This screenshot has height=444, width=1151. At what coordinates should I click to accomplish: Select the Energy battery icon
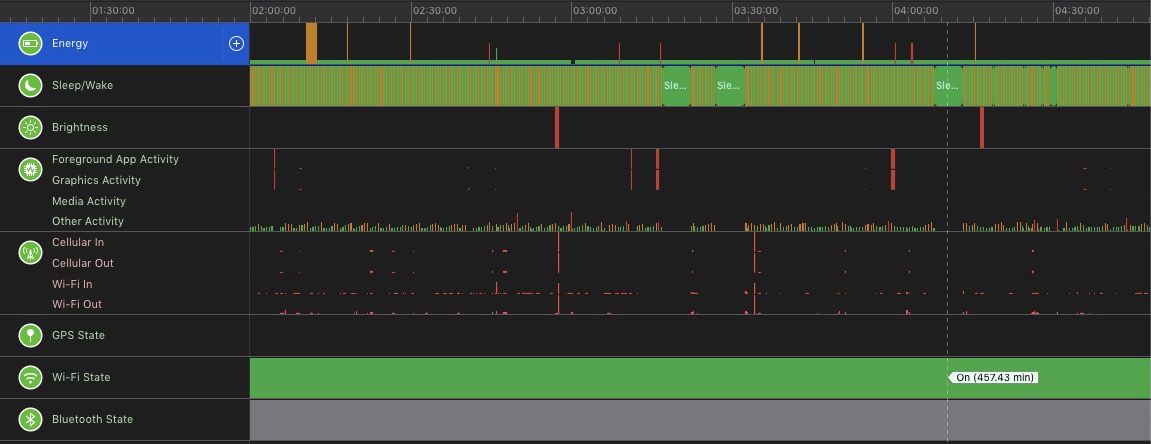coord(30,43)
